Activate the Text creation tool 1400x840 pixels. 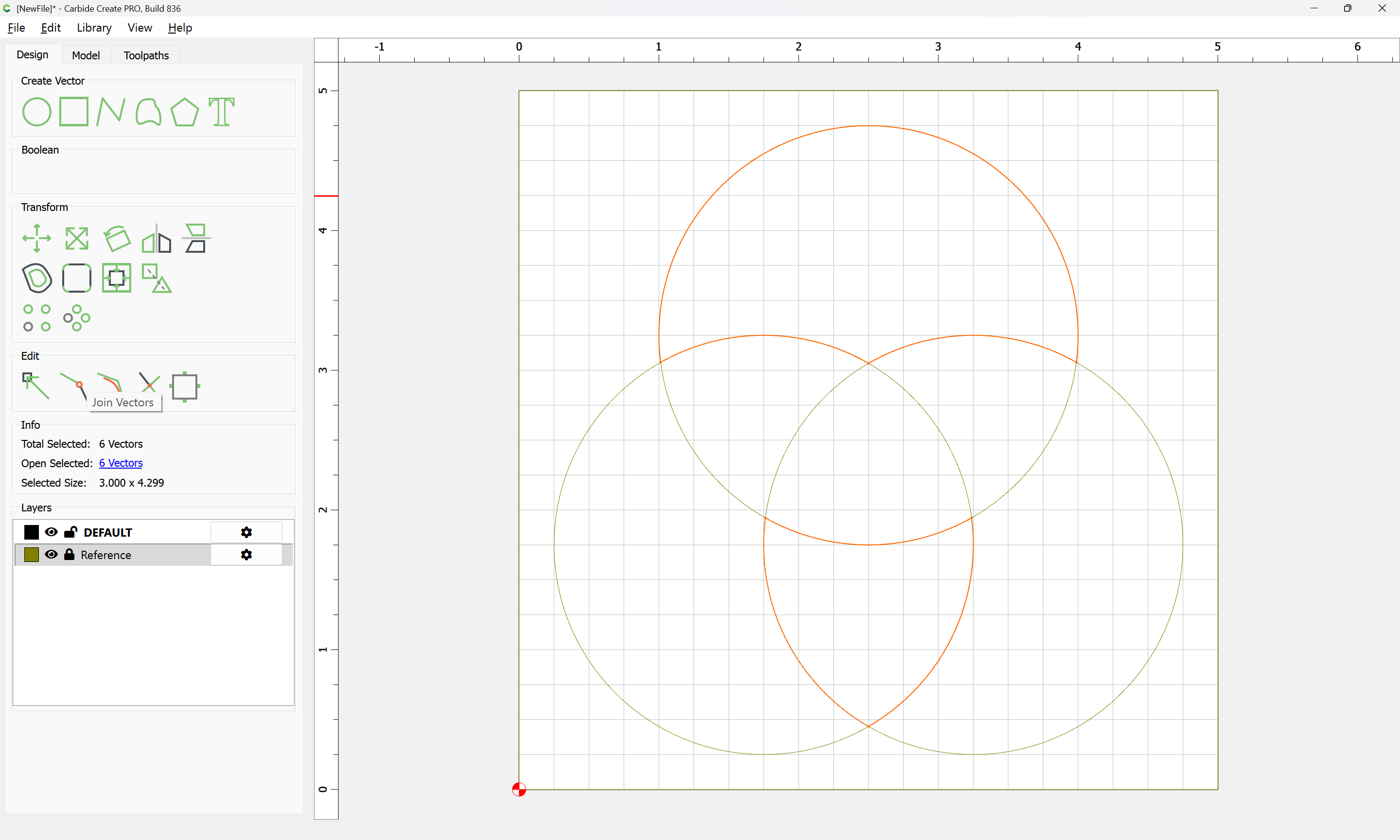[x=221, y=111]
